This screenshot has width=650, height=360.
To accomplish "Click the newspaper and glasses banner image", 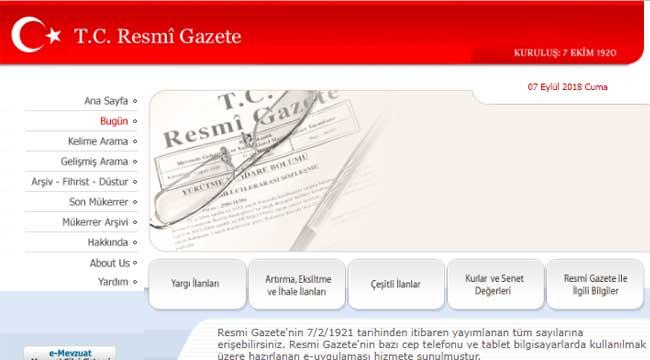I will pos(269,170).
